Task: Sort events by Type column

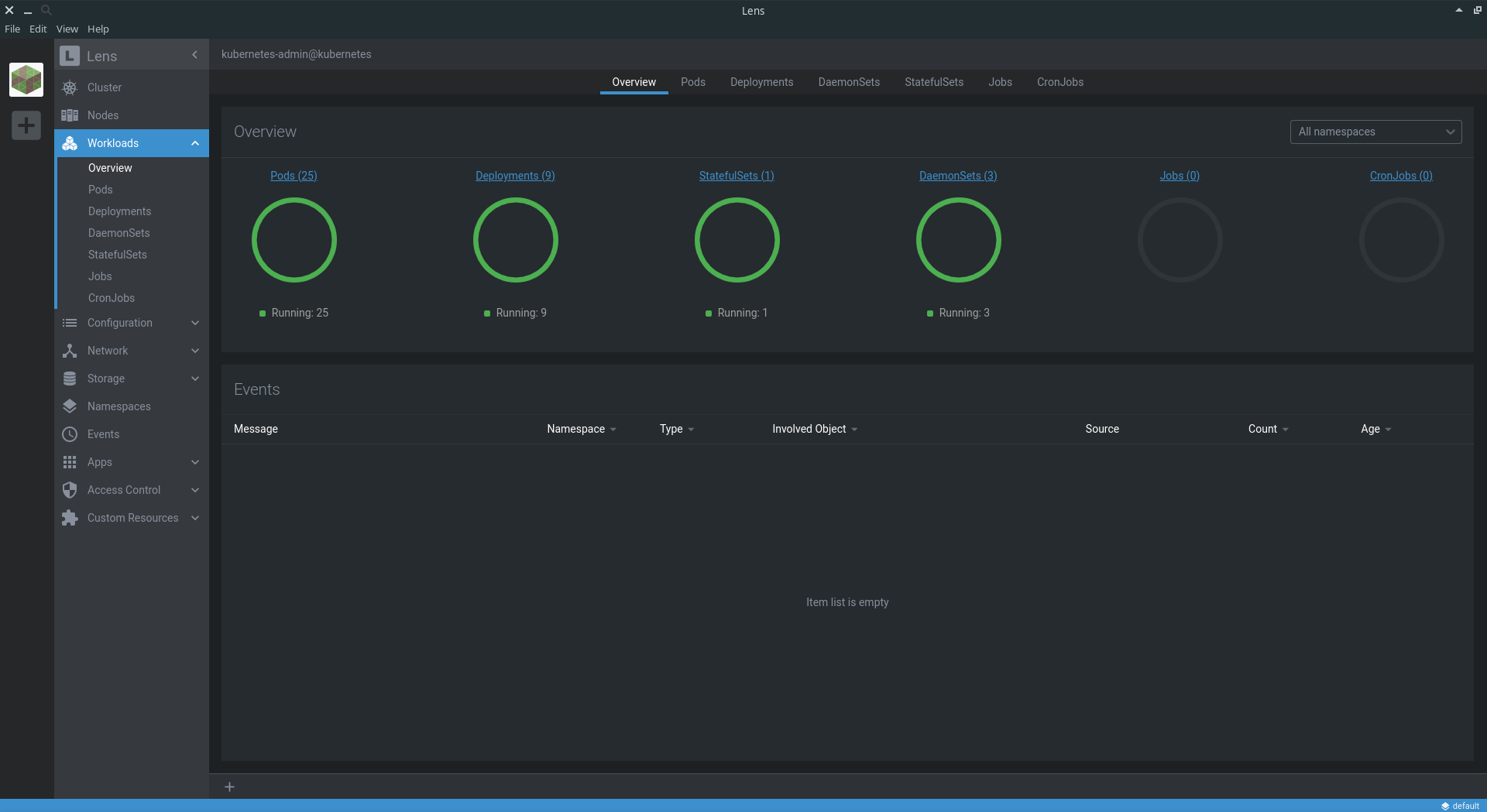Action: (x=677, y=429)
